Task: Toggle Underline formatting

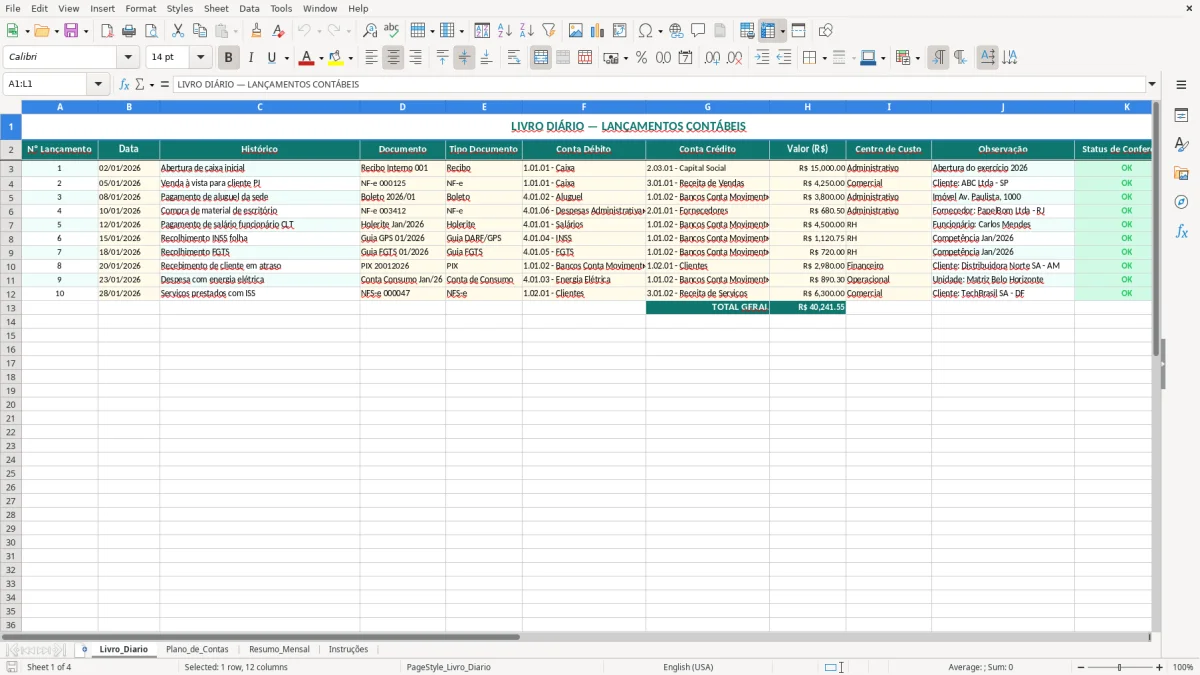Action: pyautogui.click(x=271, y=58)
